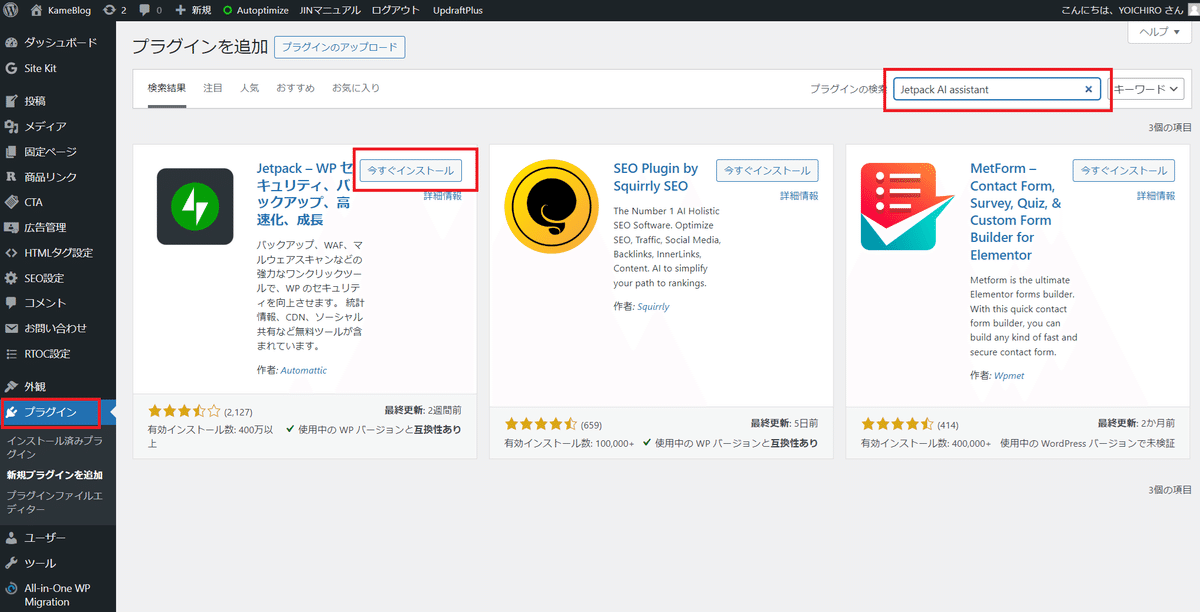Open プラグイン in the sidebar
Image resolution: width=1200 pixels, height=612 pixels.
pos(58,412)
